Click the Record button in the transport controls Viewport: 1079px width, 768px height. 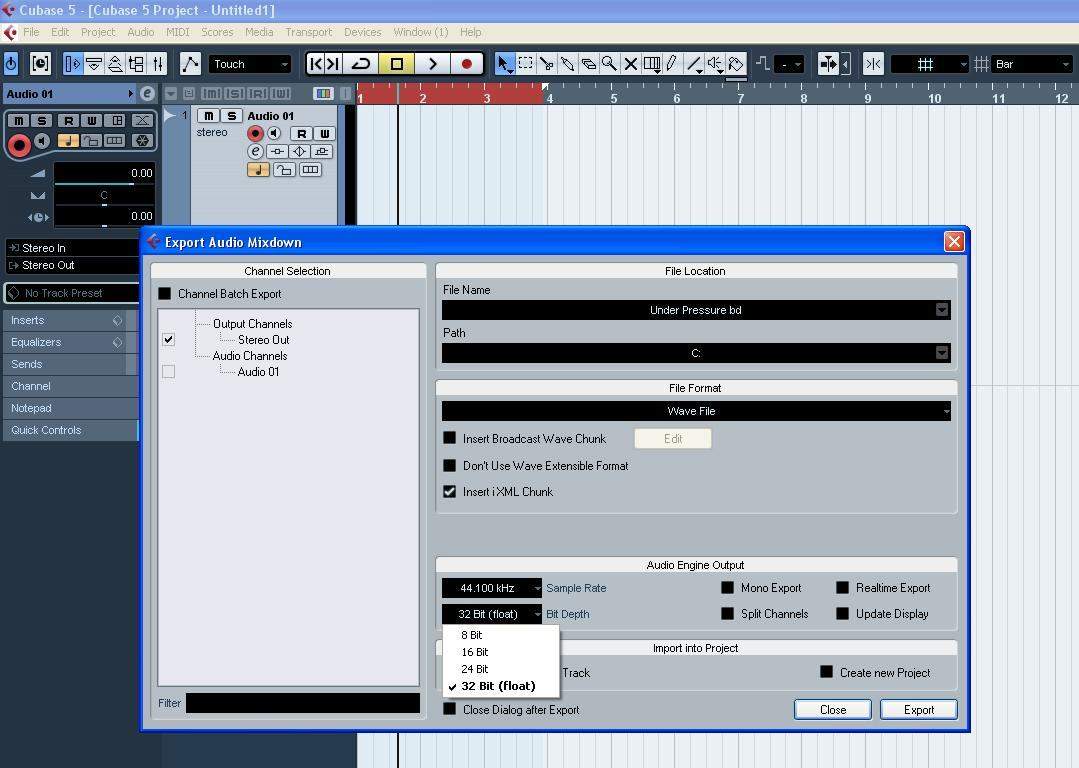pos(466,64)
